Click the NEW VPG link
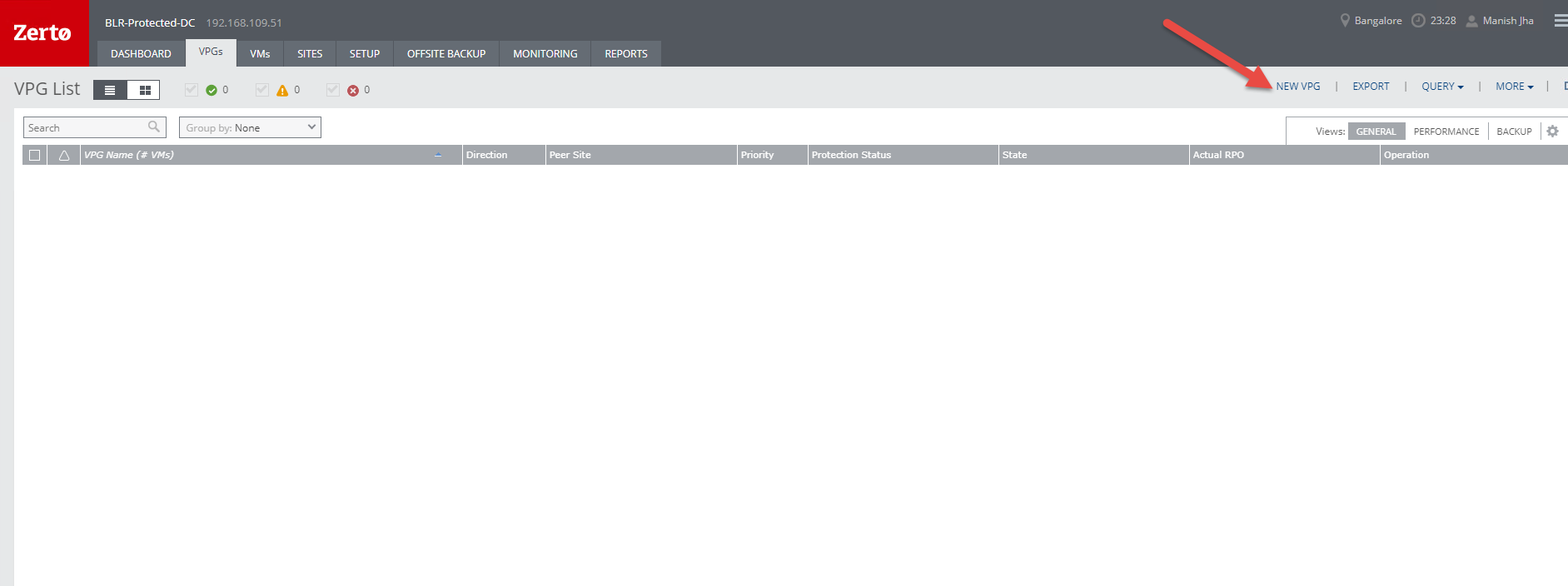Viewport: 1568px width, 586px height. [x=1298, y=87]
